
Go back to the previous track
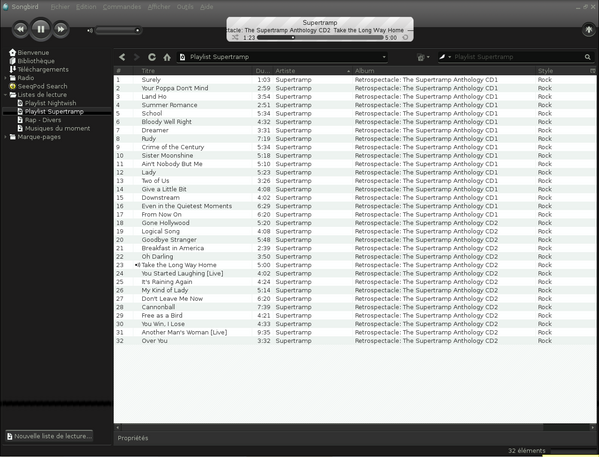coord(21,29)
